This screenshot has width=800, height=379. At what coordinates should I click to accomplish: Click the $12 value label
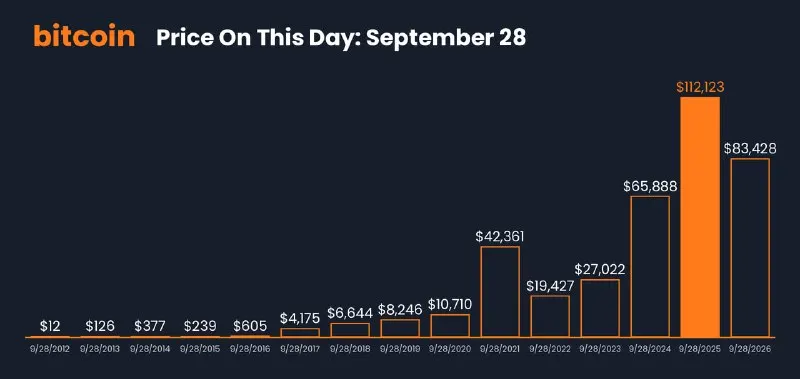[50, 326]
